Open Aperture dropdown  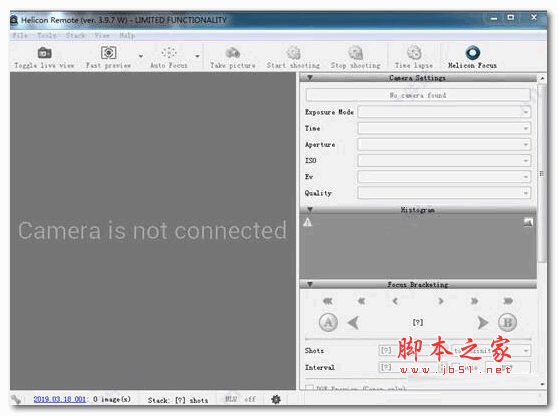(x=444, y=144)
